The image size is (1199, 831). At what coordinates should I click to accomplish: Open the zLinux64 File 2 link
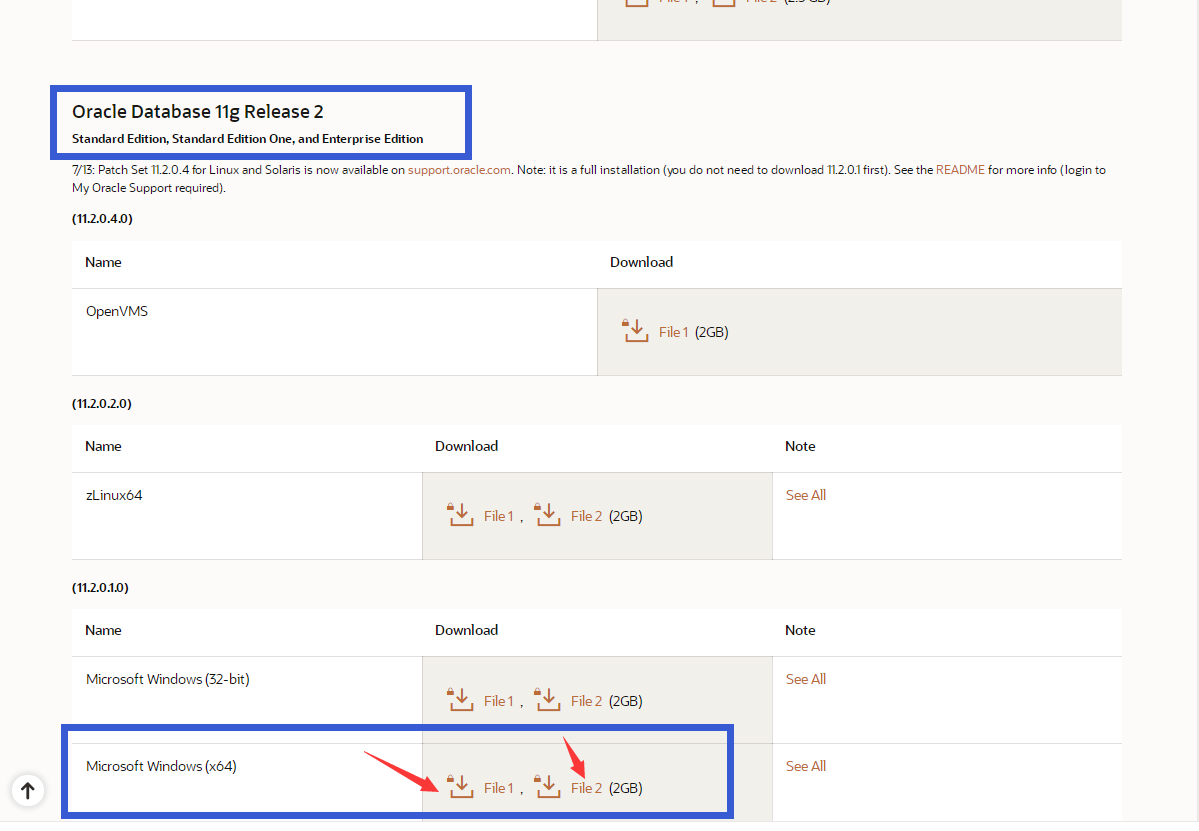(587, 516)
